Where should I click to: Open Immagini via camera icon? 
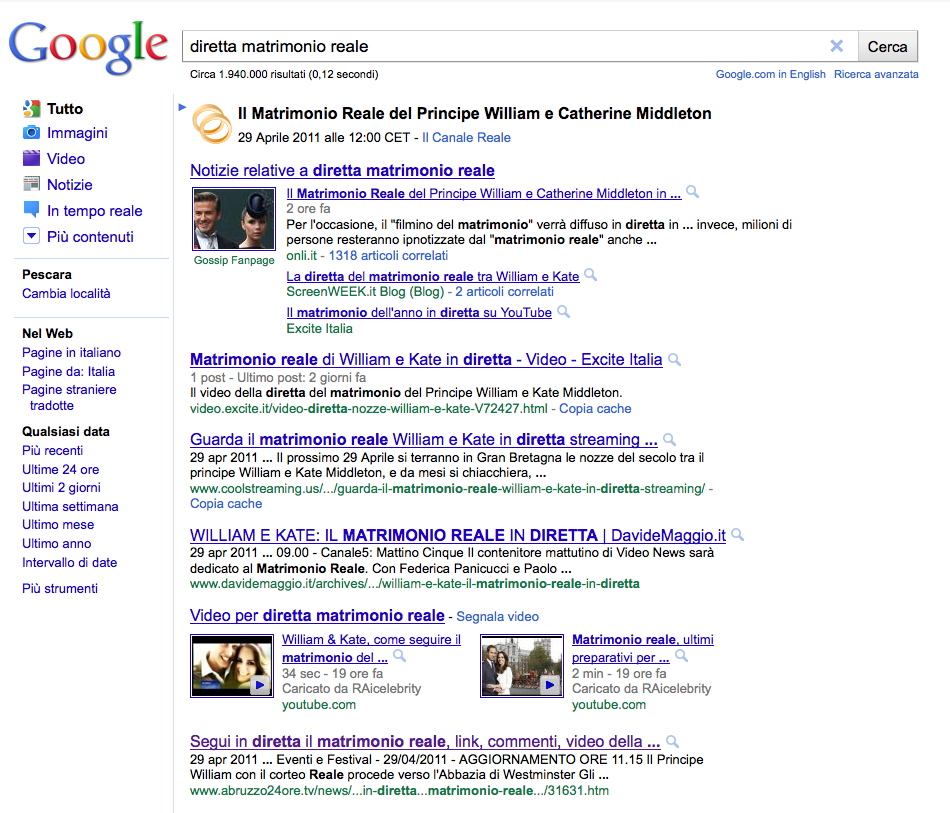coord(32,133)
